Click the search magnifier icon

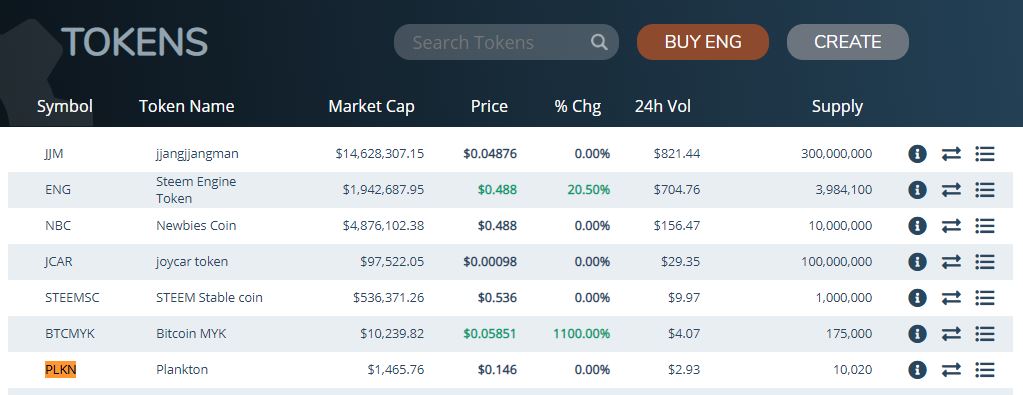click(x=599, y=42)
